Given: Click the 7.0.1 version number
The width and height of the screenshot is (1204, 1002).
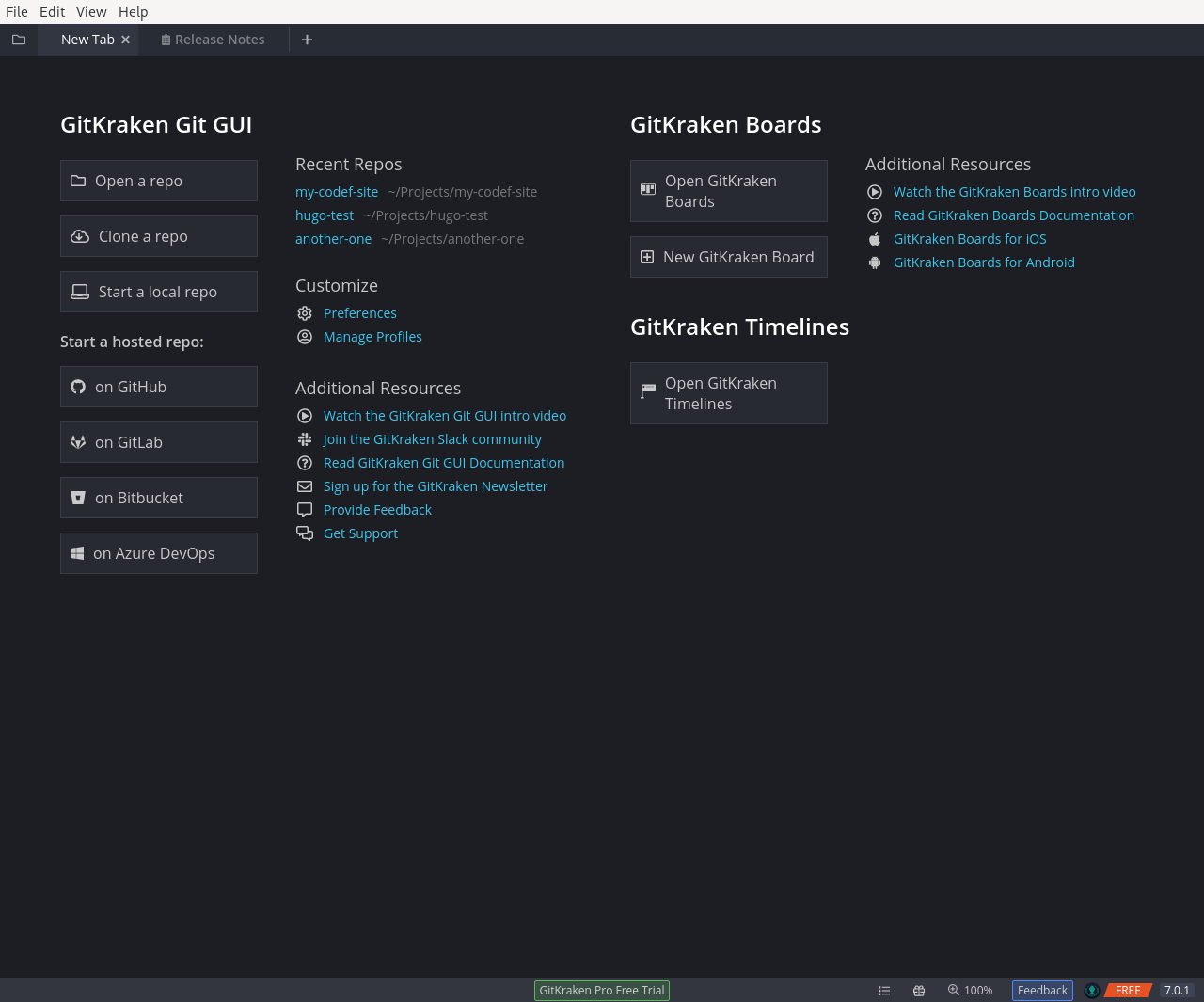Looking at the screenshot, I should [x=1177, y=991].
